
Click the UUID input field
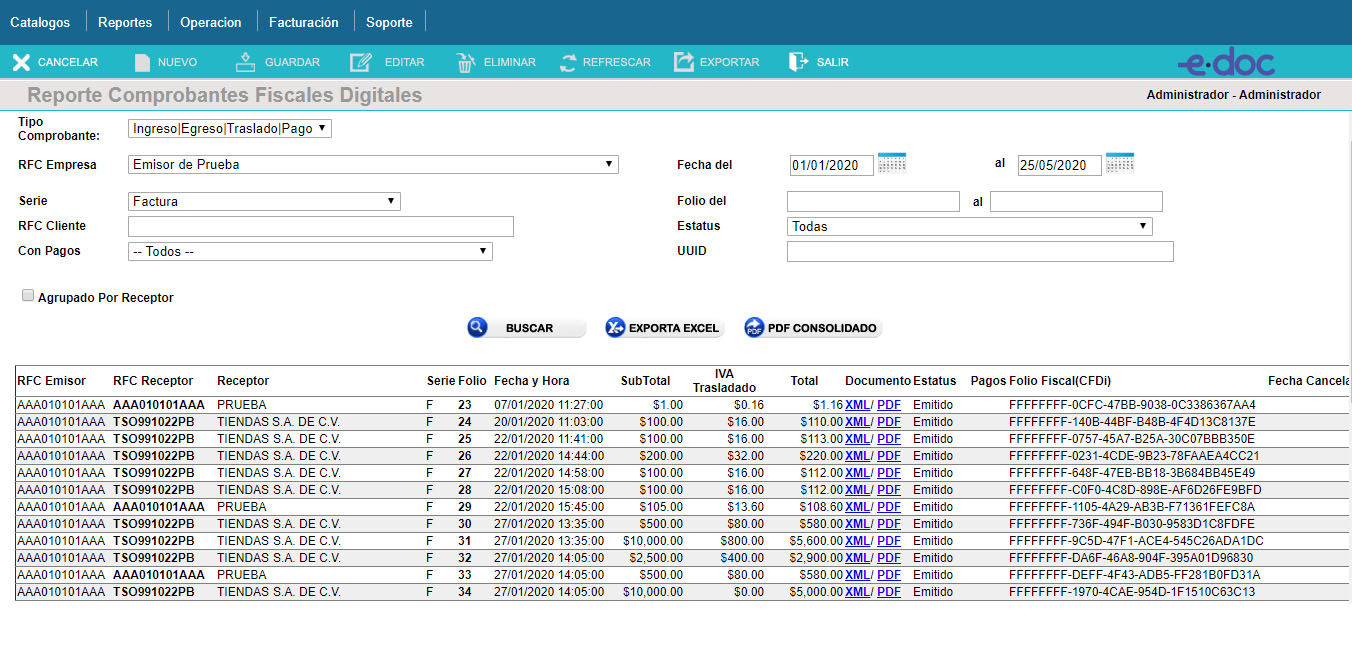click(979, 252)
